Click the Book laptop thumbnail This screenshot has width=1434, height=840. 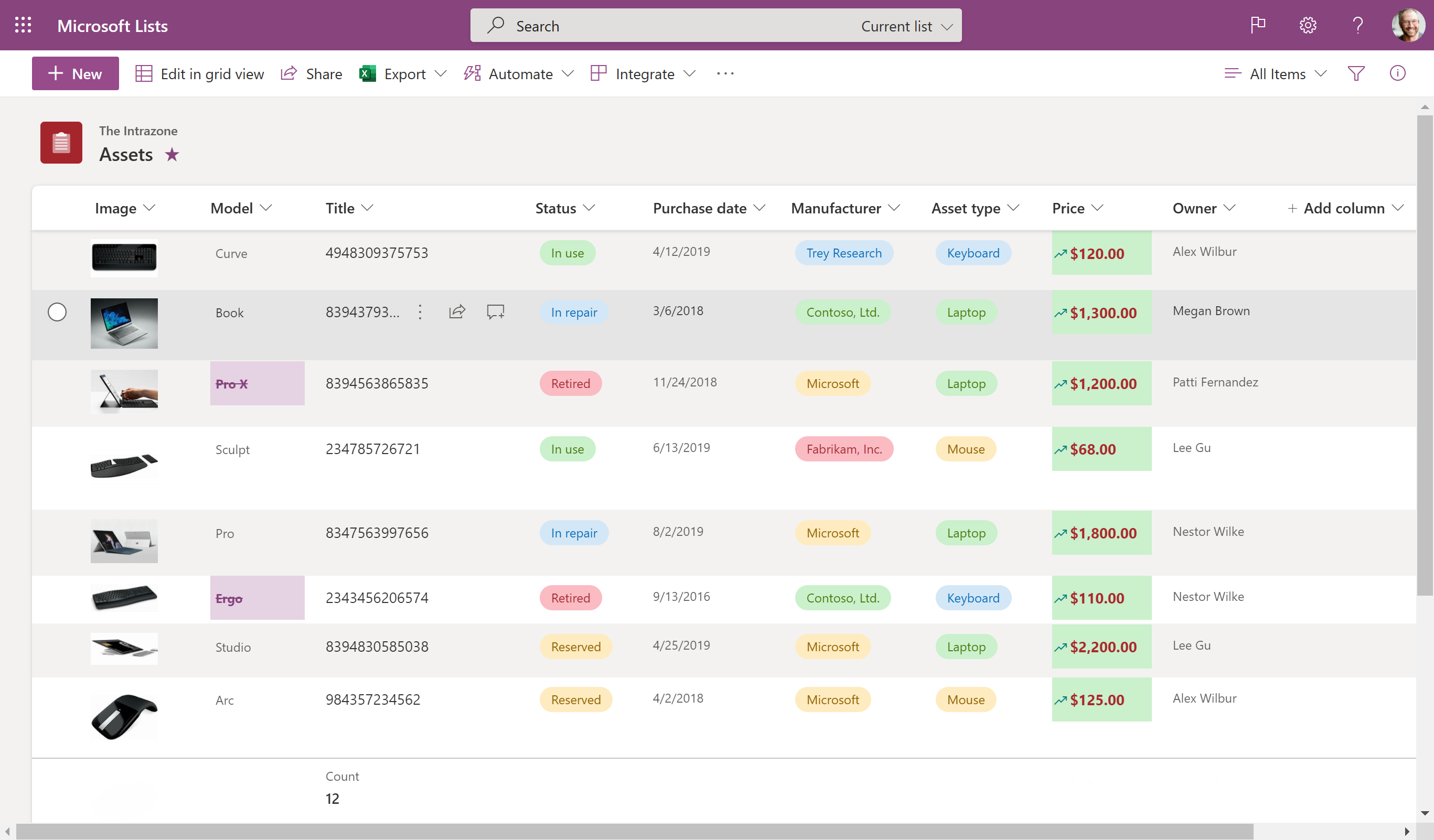point(124,323)
